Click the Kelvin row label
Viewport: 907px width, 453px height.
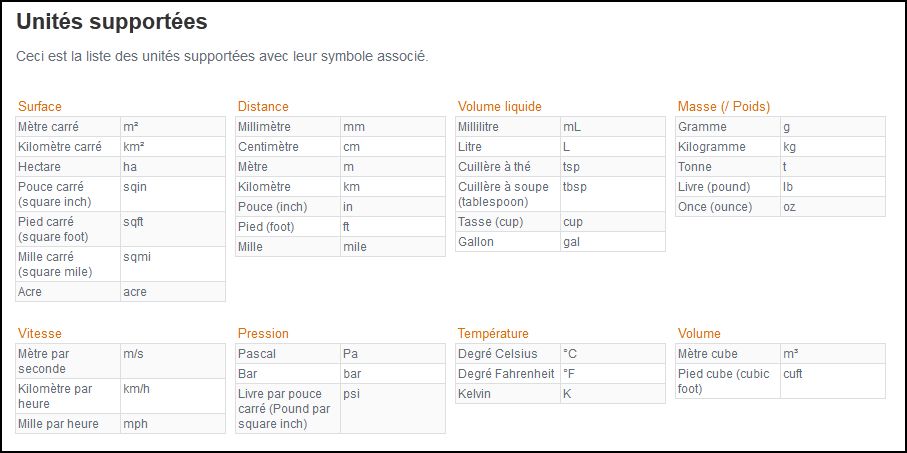[508, 393]
